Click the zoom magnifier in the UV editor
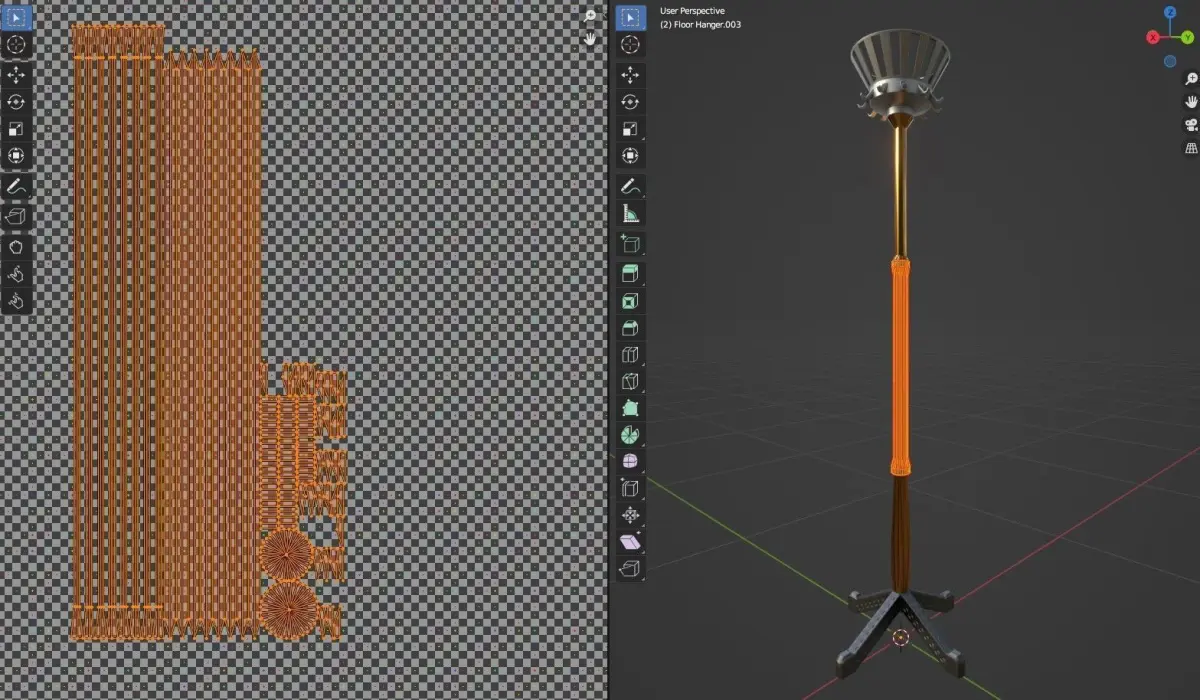Viewport: 1200px width, 700px height. click(x=590, y=17)
